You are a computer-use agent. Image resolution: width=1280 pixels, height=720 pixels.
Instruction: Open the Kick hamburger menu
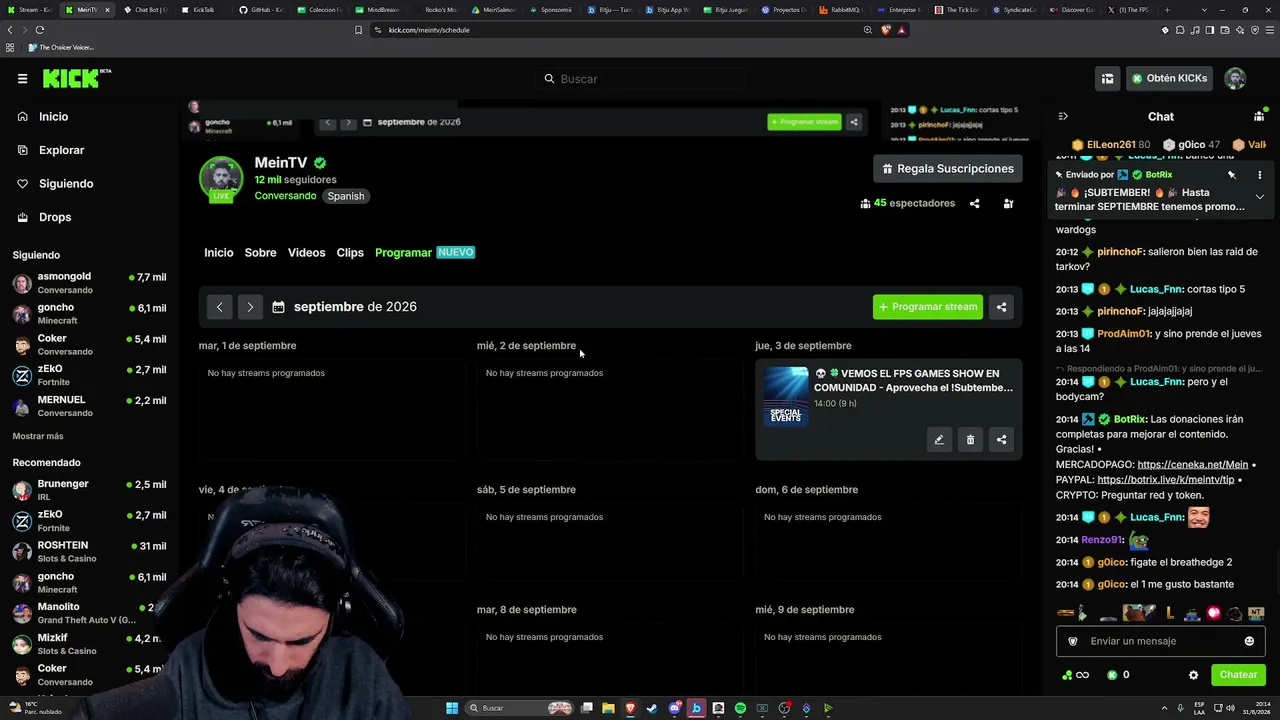pyautogui.click(x=22, y=78)
